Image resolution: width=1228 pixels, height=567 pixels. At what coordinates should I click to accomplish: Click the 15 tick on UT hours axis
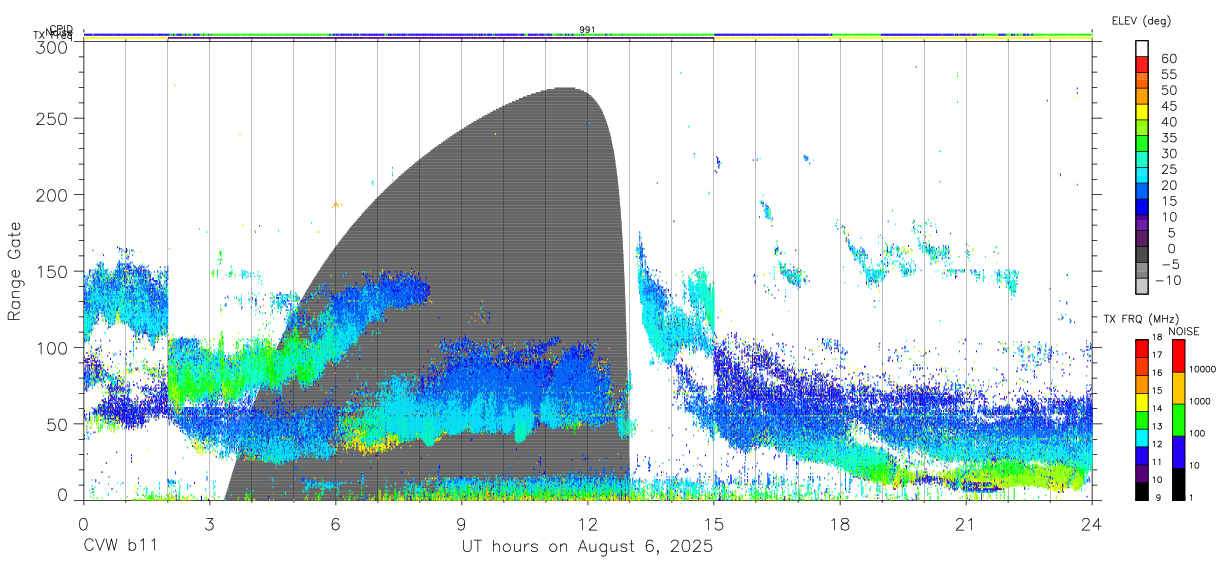[x=713, y=524]
